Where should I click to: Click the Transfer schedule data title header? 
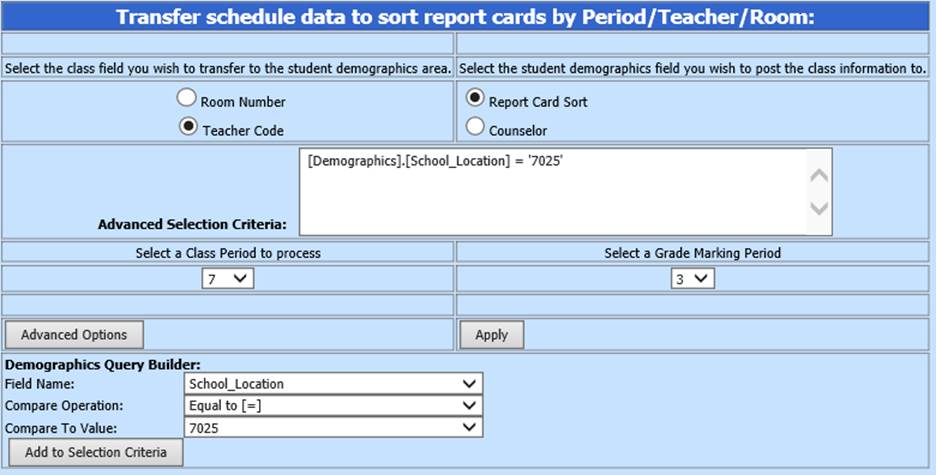466,17
